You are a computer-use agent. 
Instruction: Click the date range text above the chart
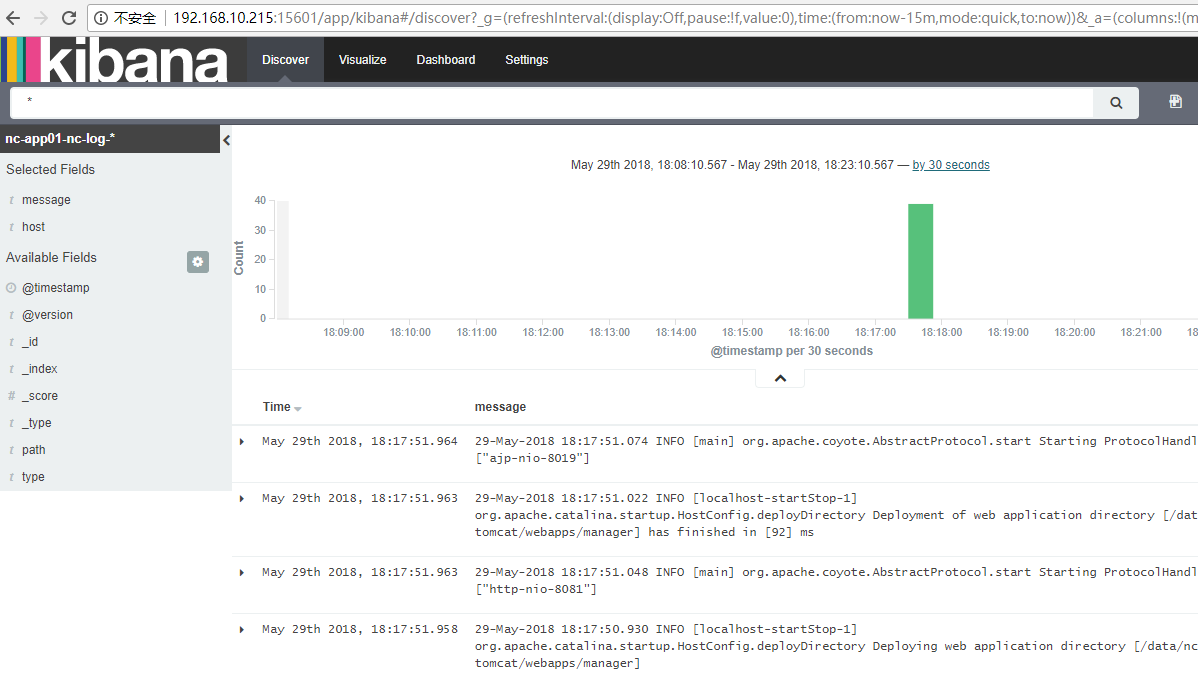tap(732, 165)
